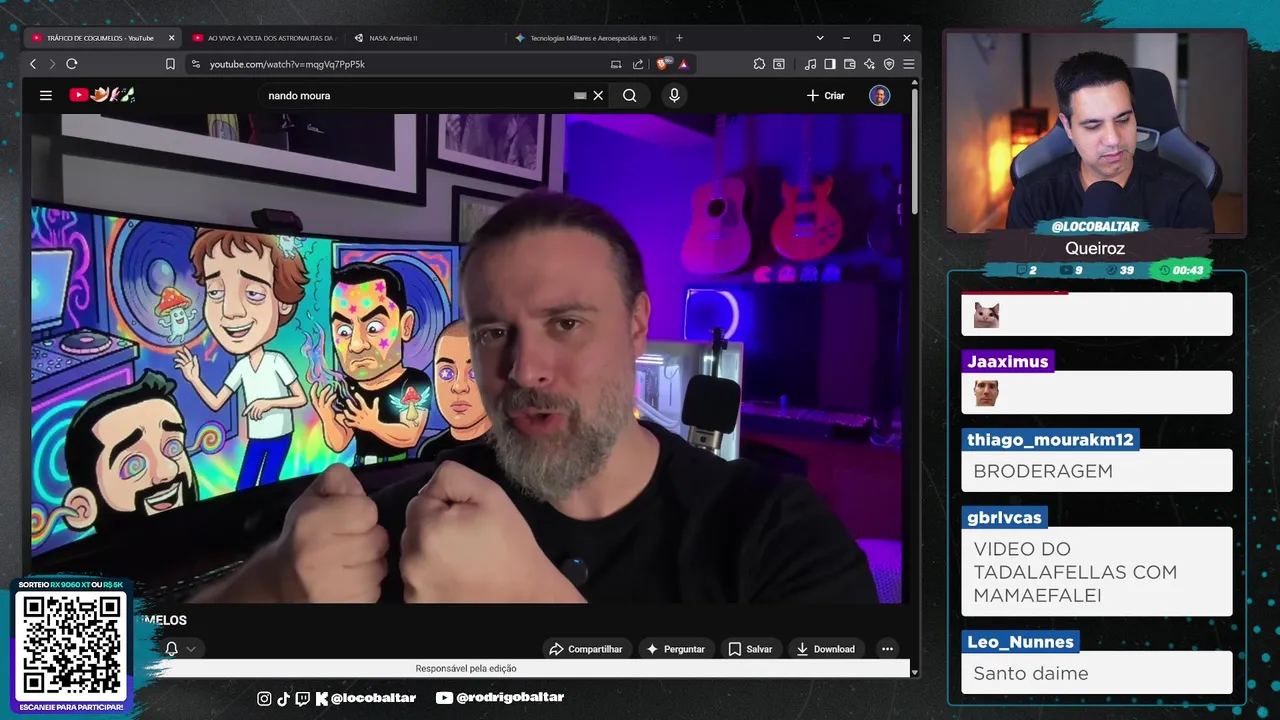1280x720 pixels.
Task: Bookmark this page with the bookmark icon
Action: click(170, 64)
